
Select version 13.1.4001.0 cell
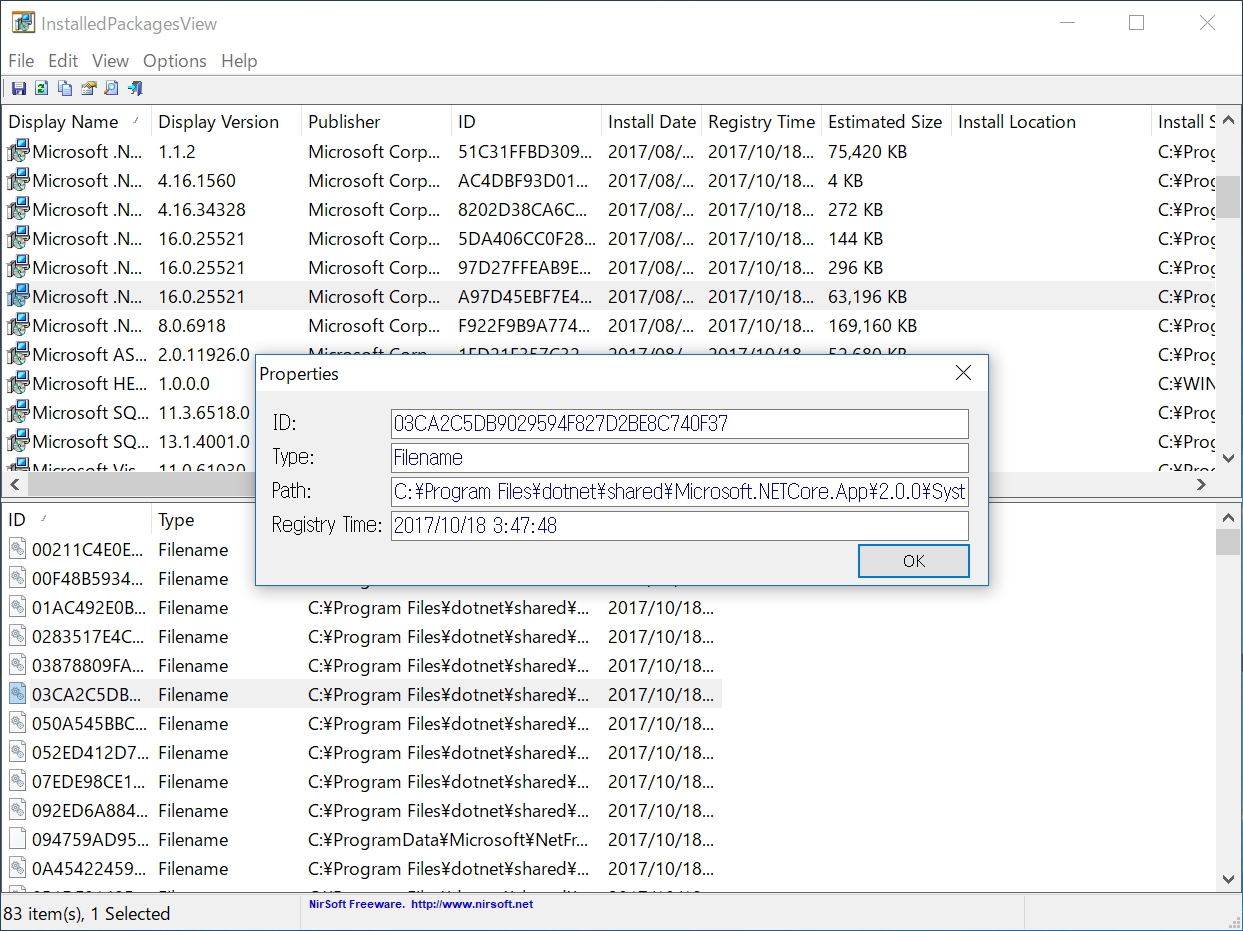pyautogui.click(x=204, y=441)
